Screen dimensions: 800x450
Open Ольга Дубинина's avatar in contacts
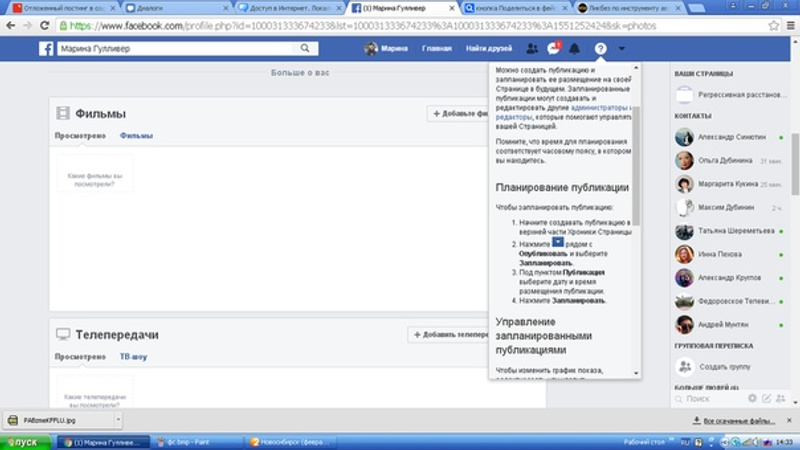coord(684,161)
